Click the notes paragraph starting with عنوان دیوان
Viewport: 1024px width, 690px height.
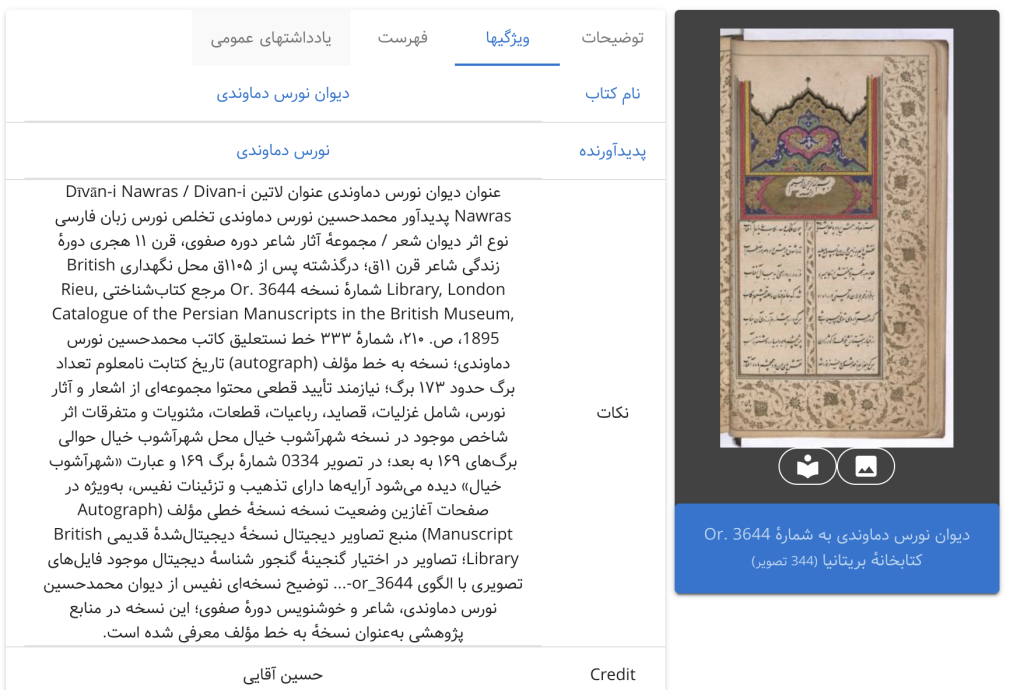[283, 413]
